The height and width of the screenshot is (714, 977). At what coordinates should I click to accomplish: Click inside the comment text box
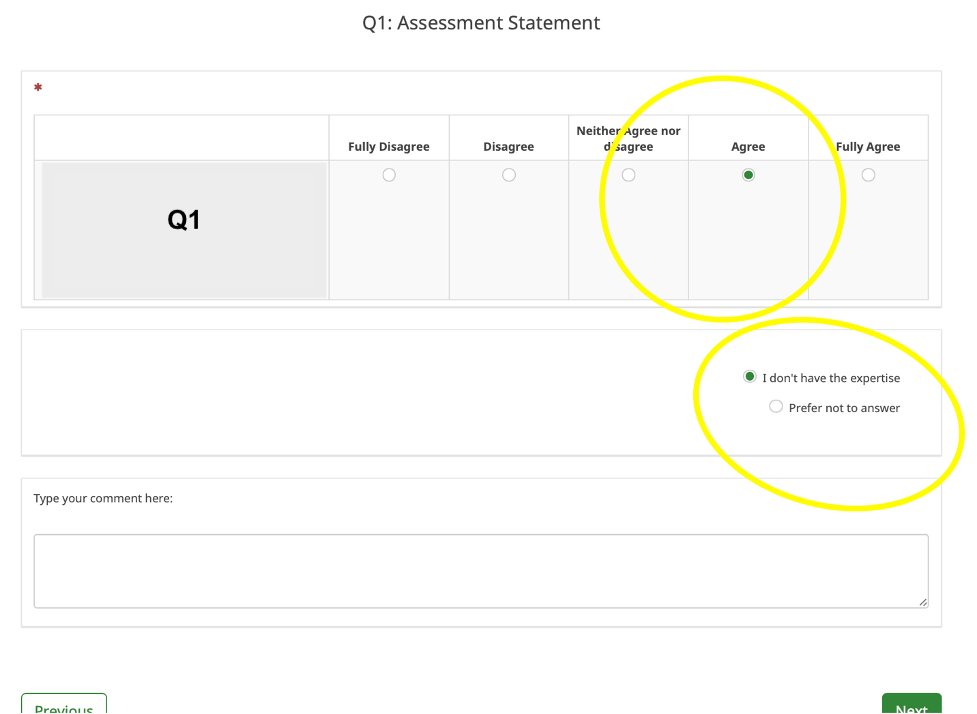480,570
